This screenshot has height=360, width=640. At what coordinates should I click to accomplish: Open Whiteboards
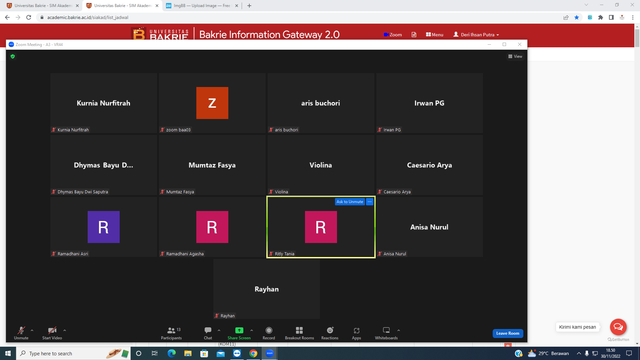386,333
